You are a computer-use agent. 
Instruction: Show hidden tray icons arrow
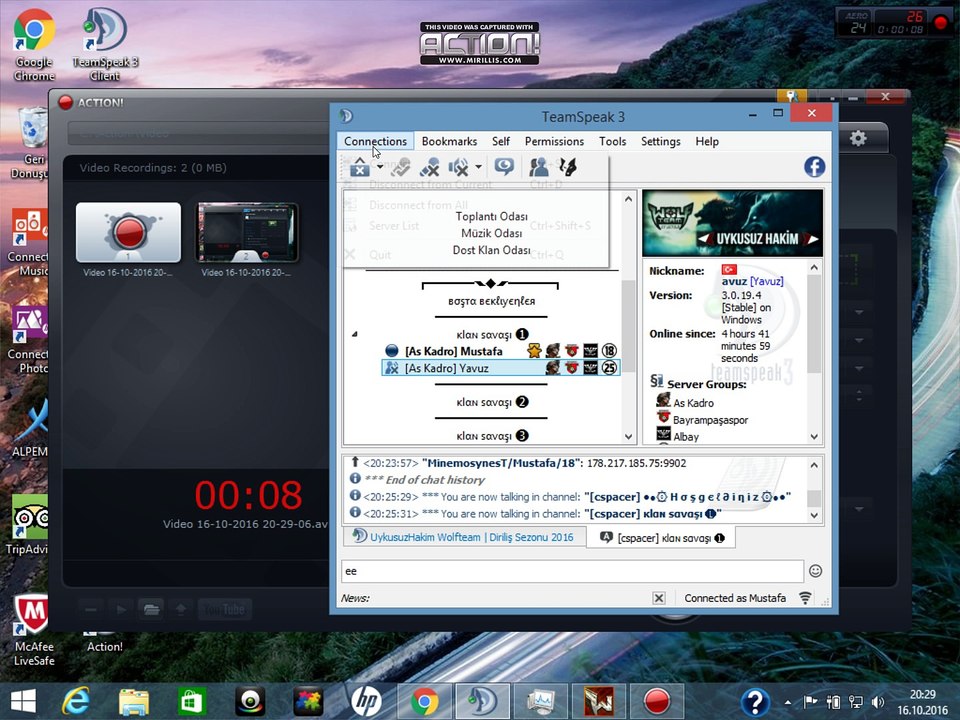tap(787, 702)
